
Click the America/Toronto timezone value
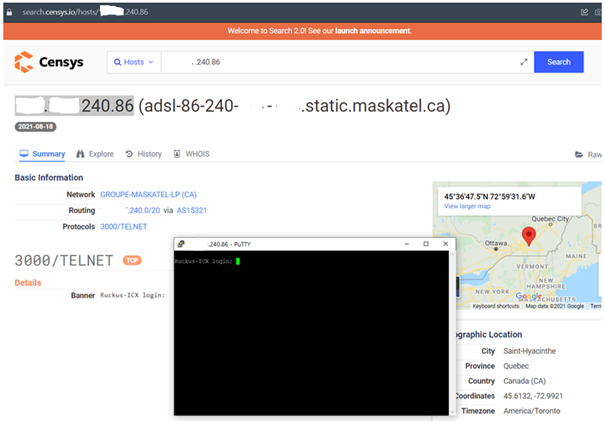[532, 411]
